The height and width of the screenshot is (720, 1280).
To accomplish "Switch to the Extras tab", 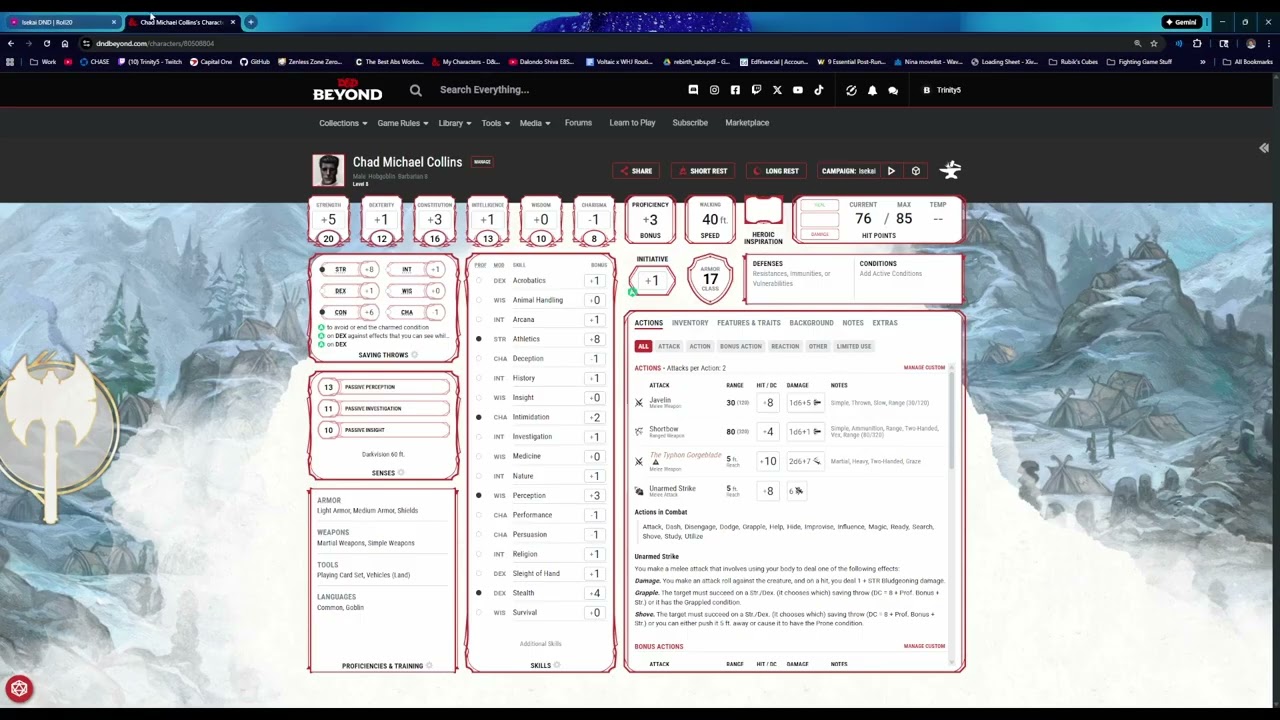I will tap(885, 323).
